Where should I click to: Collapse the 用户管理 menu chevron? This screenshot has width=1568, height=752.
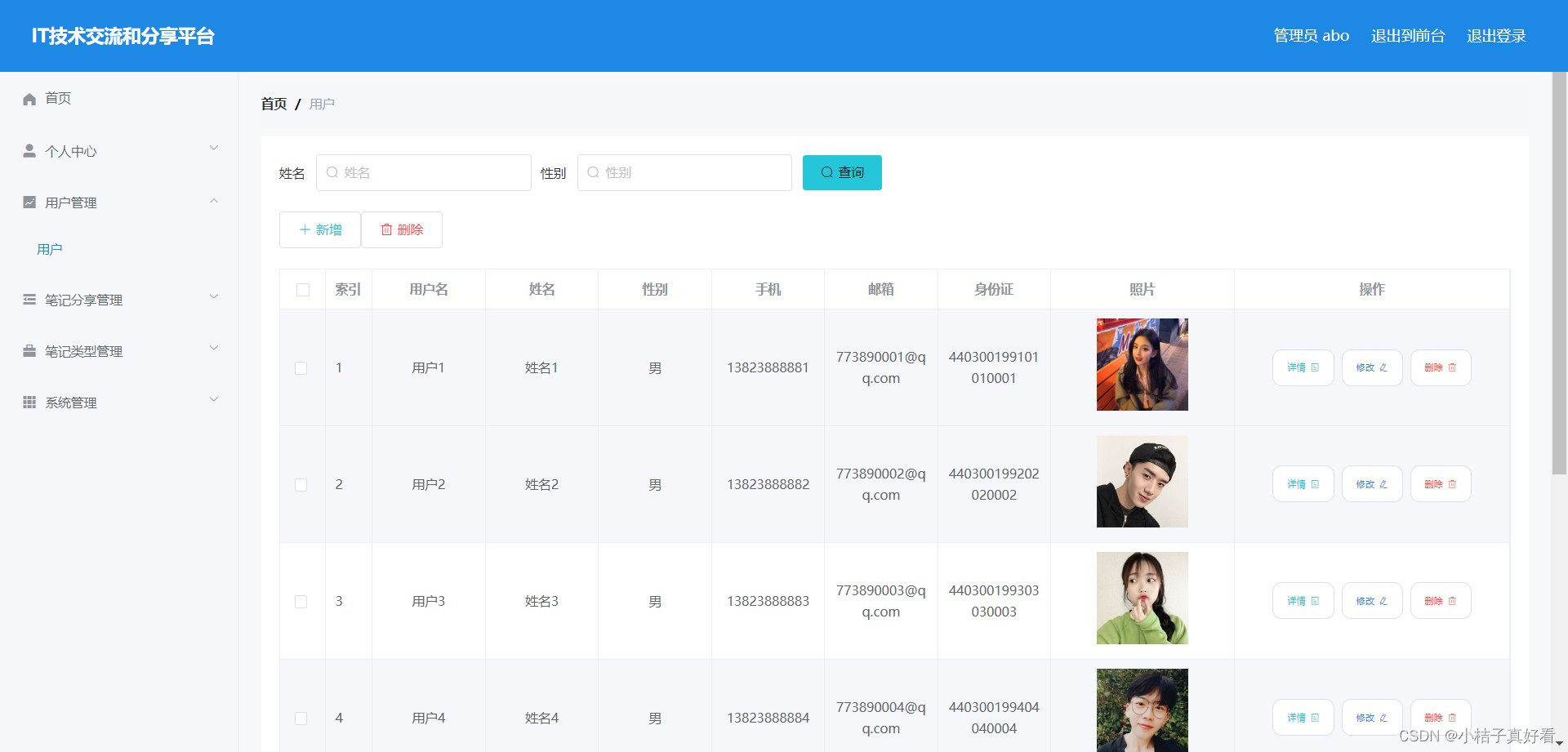[214, 201]
